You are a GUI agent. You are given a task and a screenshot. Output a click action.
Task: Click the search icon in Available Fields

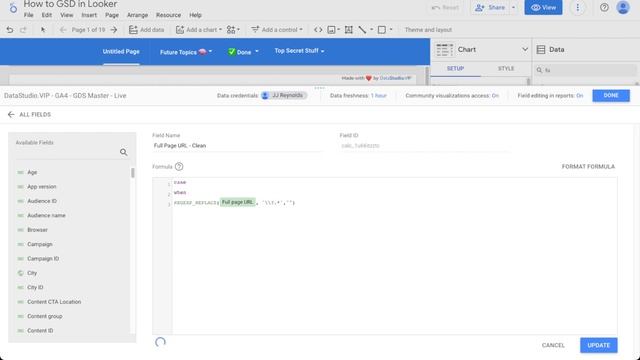124,152
